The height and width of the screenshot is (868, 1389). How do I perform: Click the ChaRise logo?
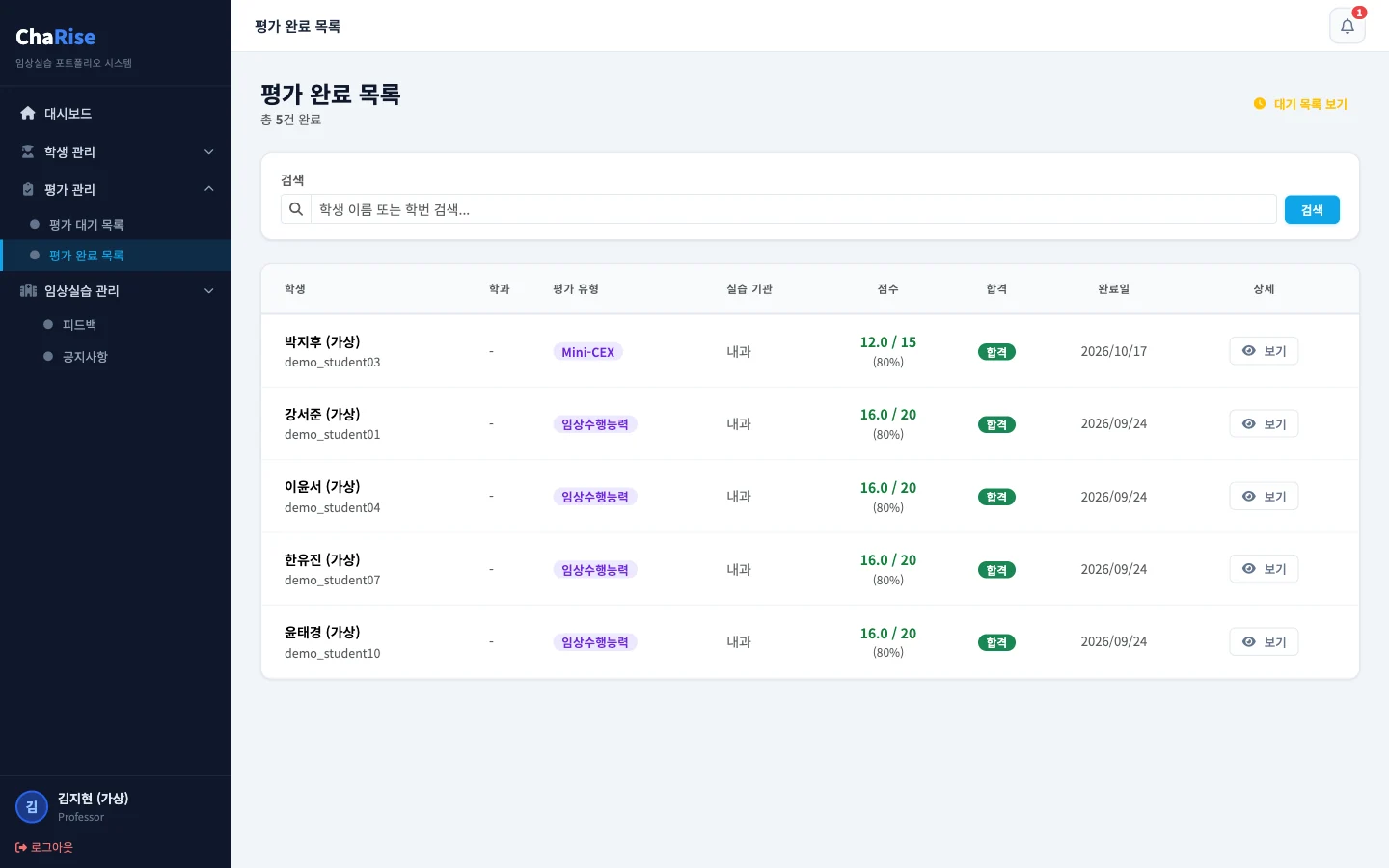point(56,37)
